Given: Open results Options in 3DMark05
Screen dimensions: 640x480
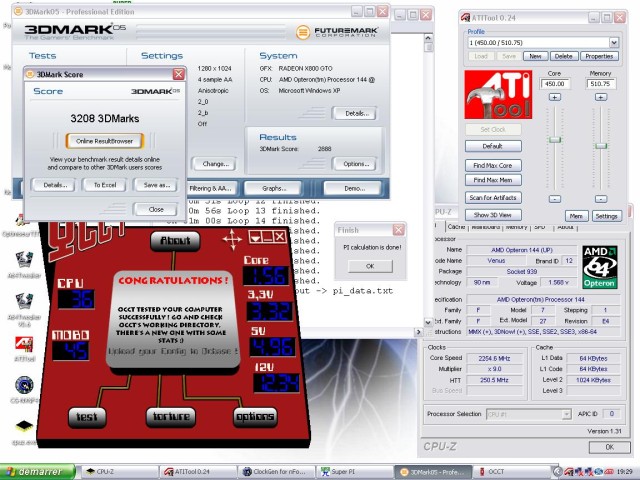Looking at the screenshot, I should pos(356,164).
